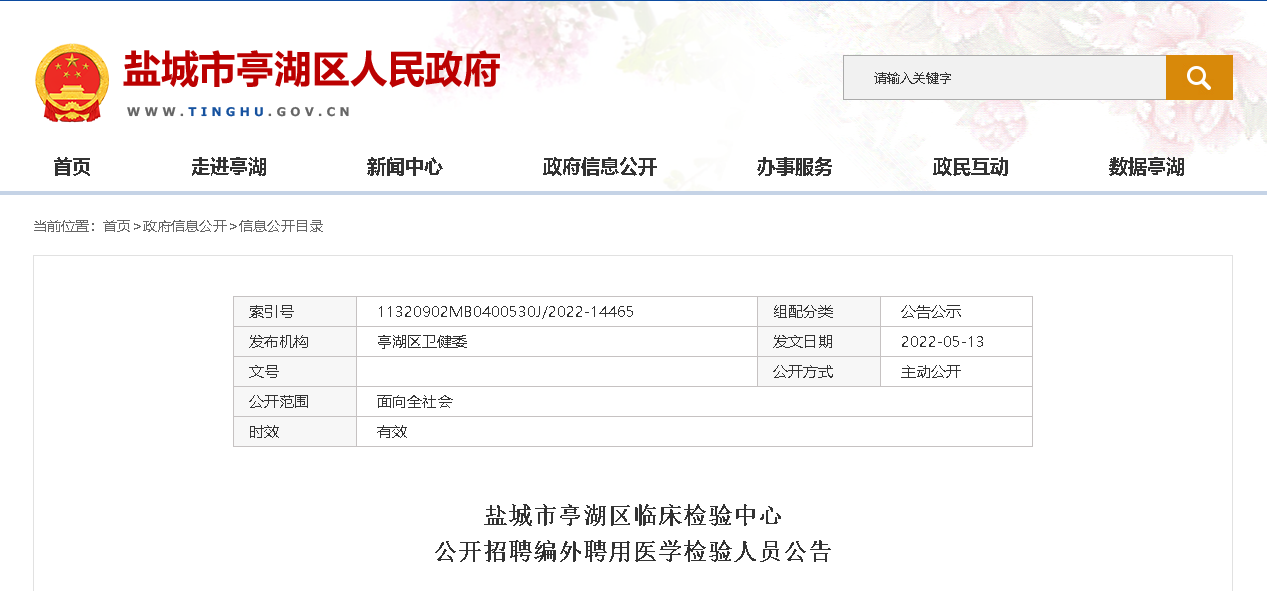The height and width of the screenshot is (591, 1267).
Task: Click the publisher value 亭湖区卫健委
Action: tap(422, 342)
